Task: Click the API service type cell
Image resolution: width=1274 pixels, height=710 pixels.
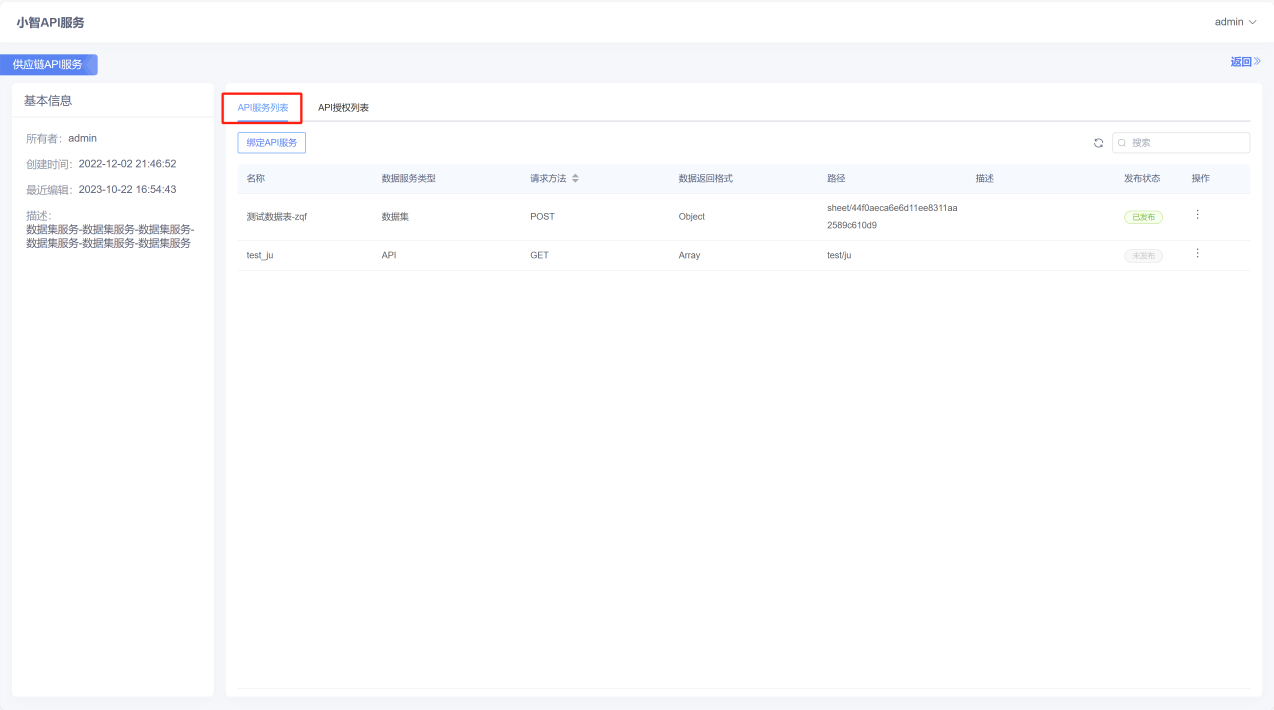Action: [x=389, y=255]
